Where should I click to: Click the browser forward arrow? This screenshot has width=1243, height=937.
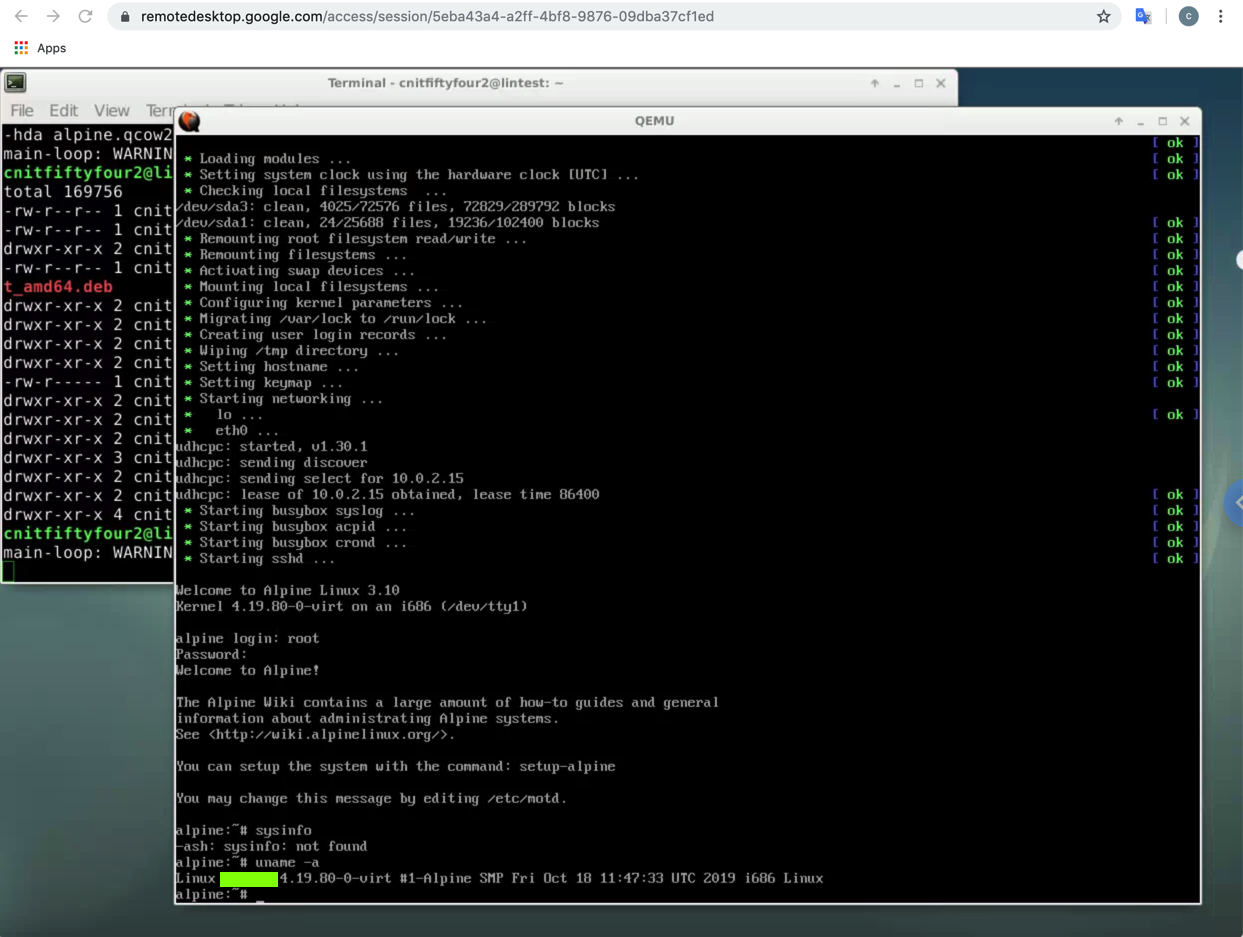point(53,16)
